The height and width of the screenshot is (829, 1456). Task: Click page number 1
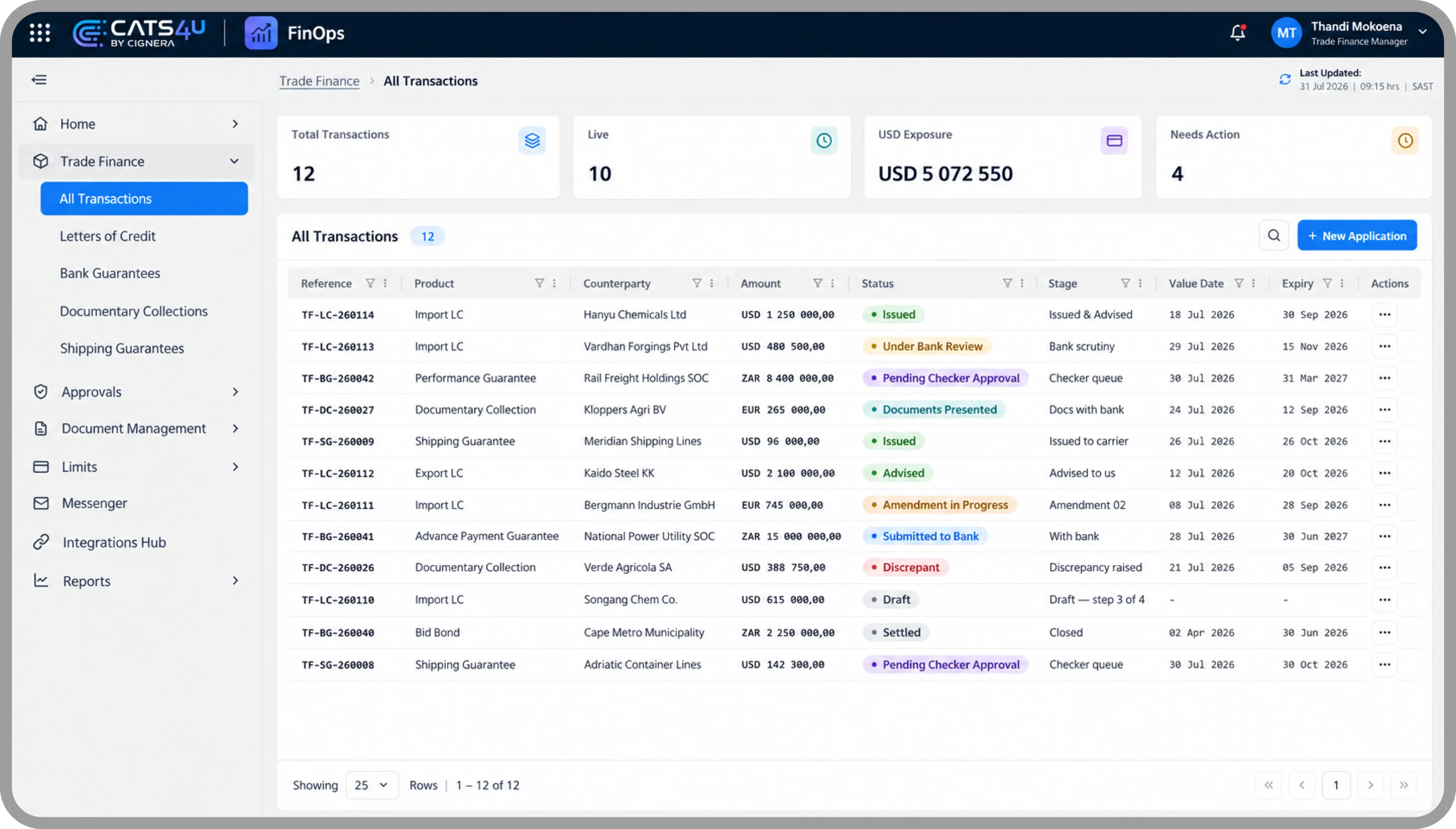click(x=1336, y=785)
